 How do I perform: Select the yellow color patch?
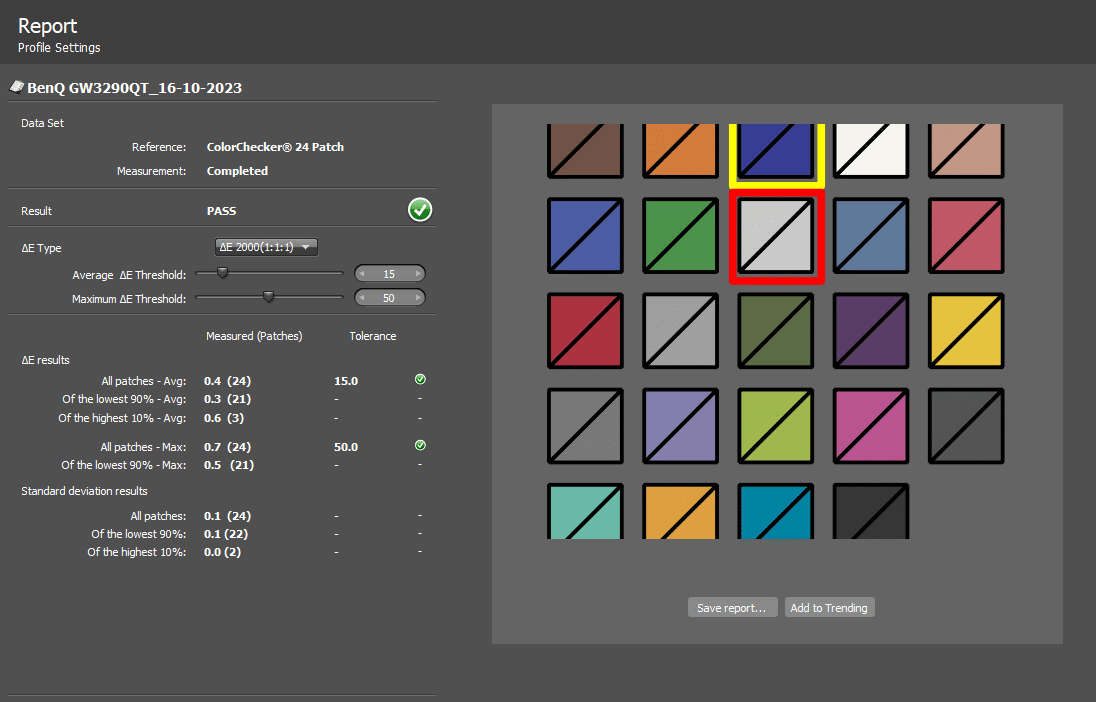point(966,331)
